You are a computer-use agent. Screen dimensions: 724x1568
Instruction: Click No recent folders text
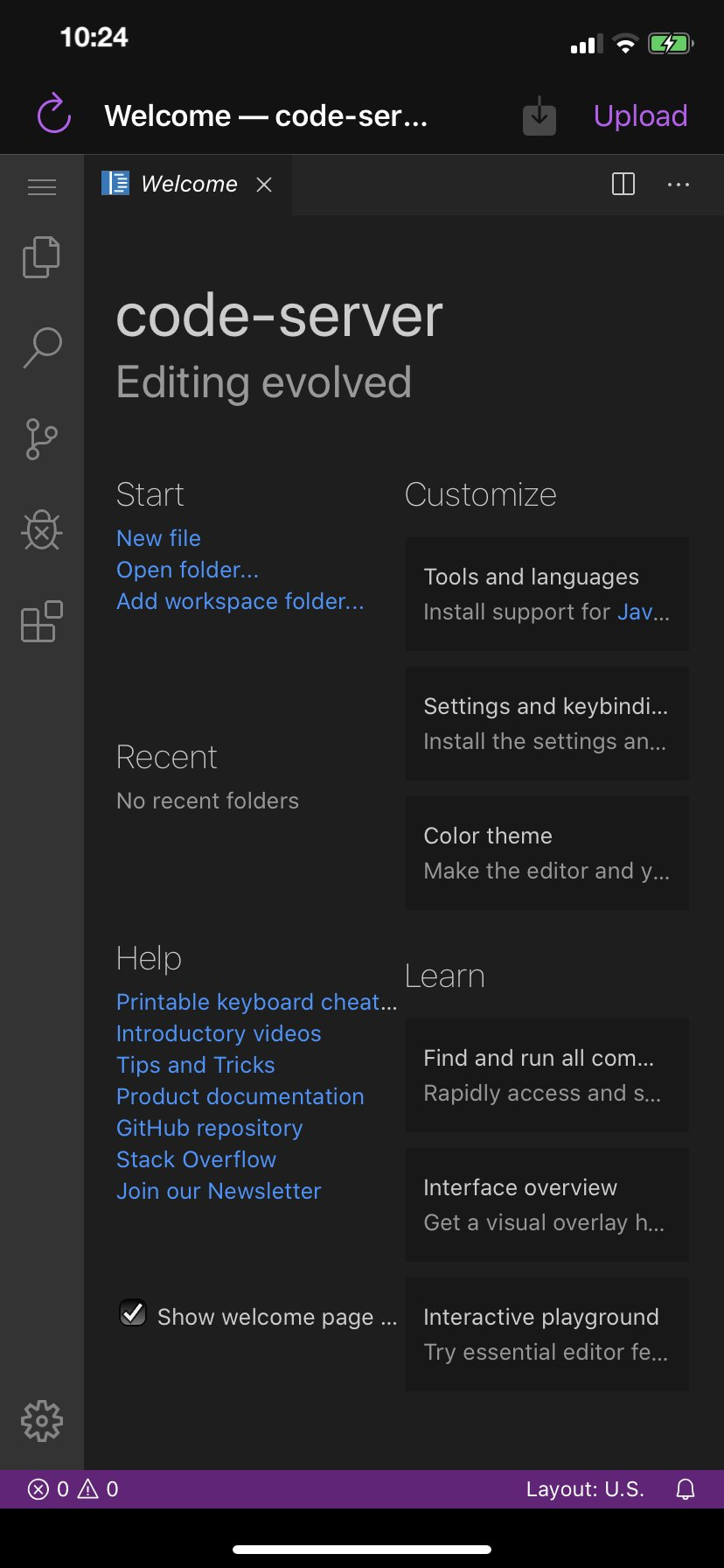207,801
